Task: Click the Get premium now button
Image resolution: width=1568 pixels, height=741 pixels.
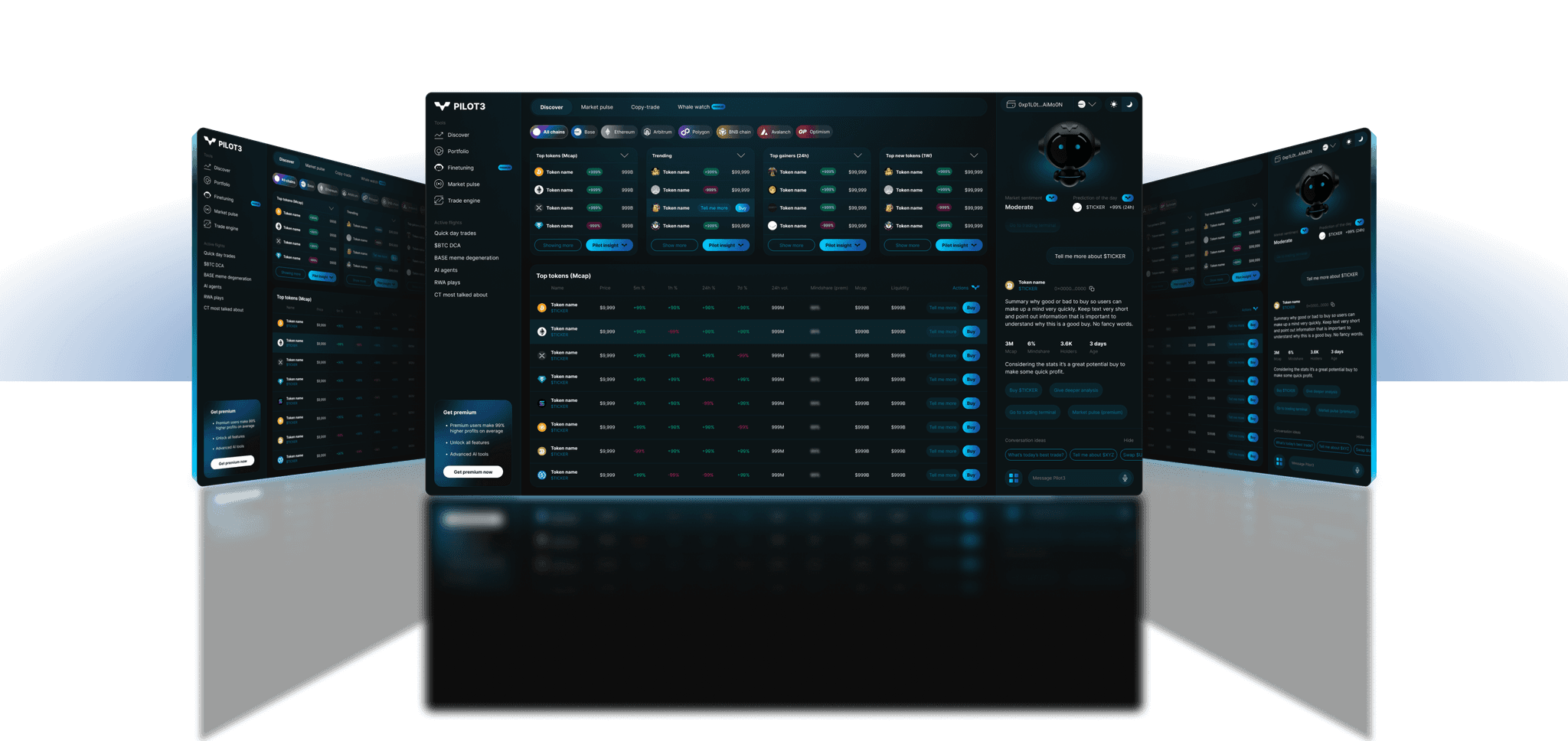Action: 472,472
